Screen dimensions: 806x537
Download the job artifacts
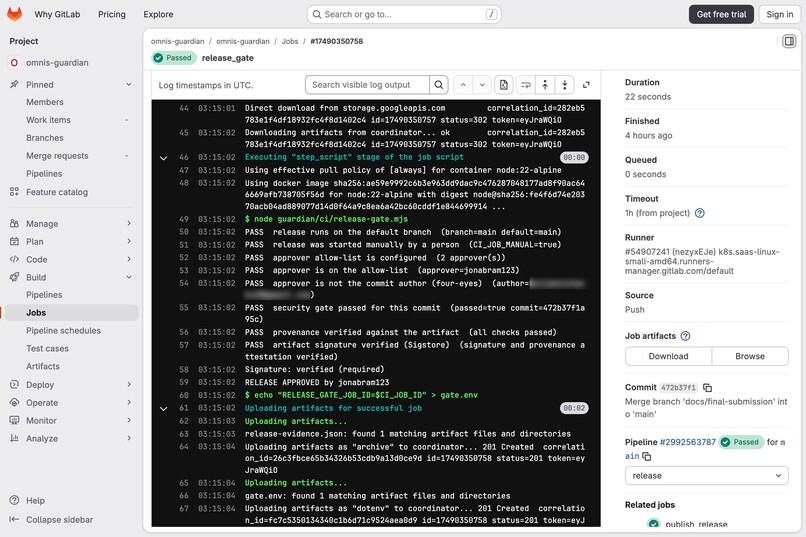coord(668,356)
